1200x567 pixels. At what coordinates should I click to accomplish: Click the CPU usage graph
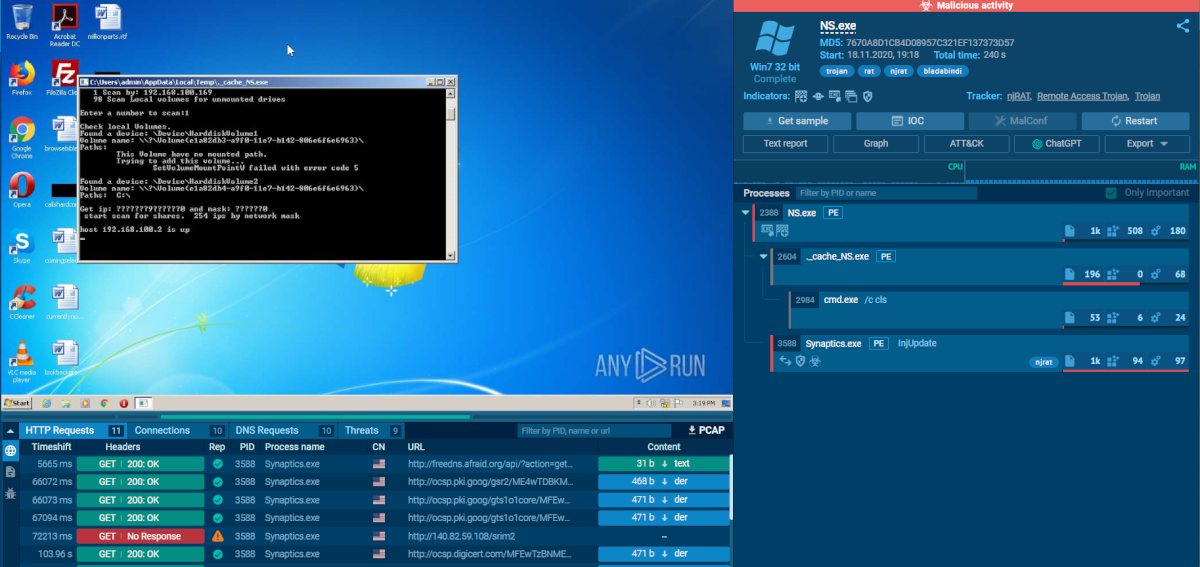pos(850,173)
